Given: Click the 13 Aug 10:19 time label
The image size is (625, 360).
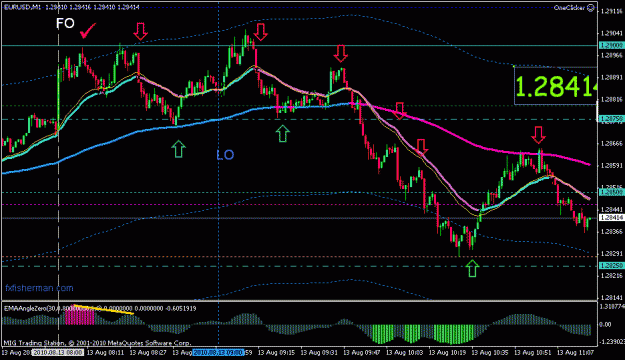Looking at the screenshot, I should click(447, 353).
